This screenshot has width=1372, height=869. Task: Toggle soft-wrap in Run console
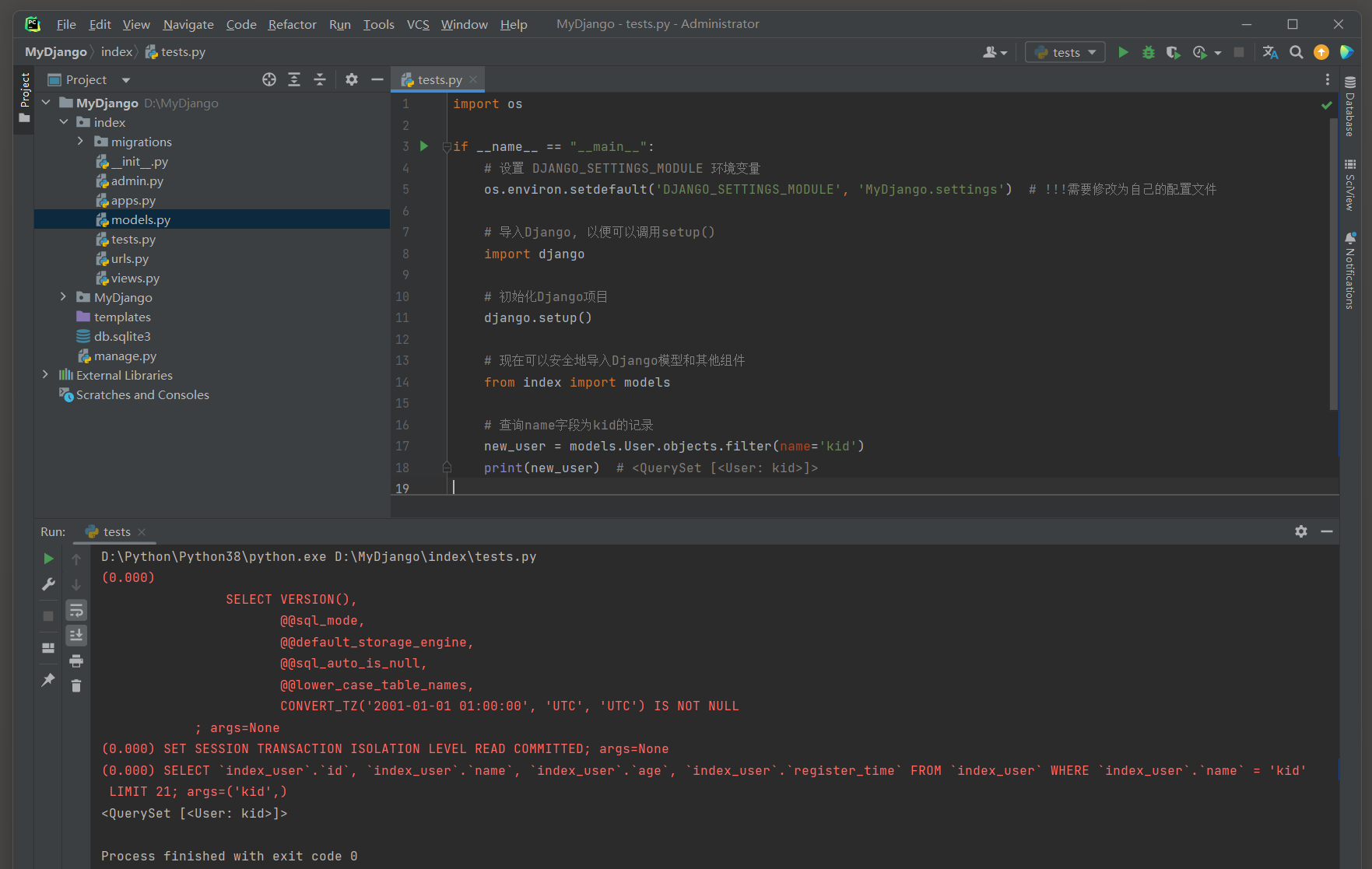point(76,610)
